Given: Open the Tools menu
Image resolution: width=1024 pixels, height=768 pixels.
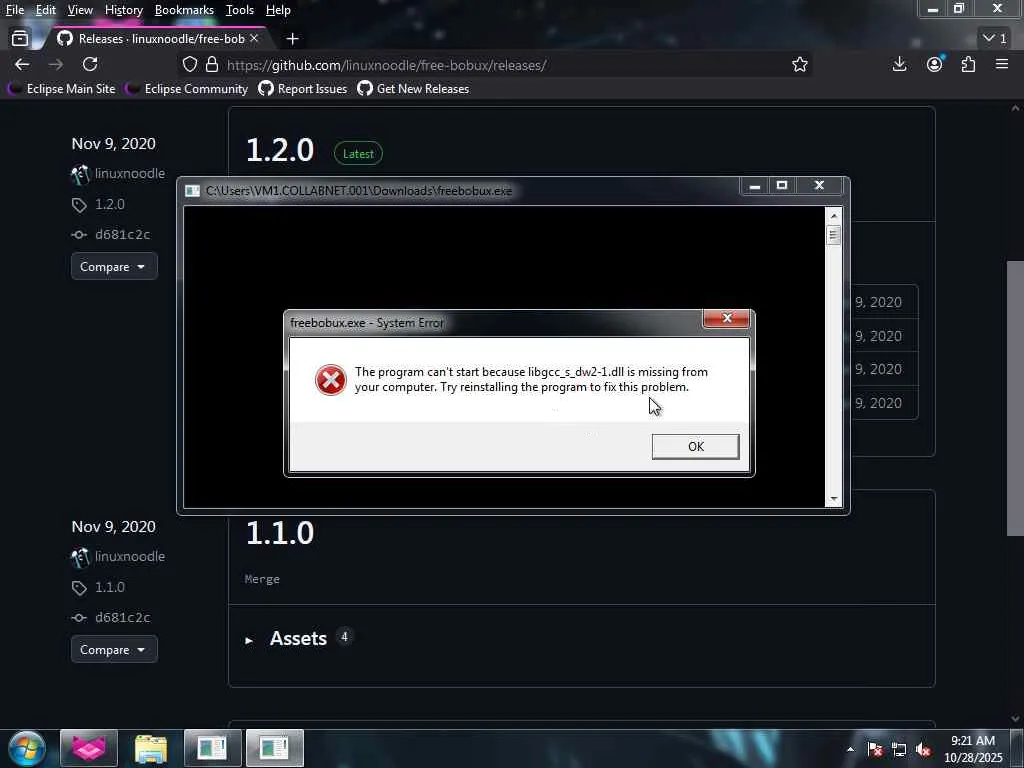Looking at the screenshot, I should coord(240,10).
